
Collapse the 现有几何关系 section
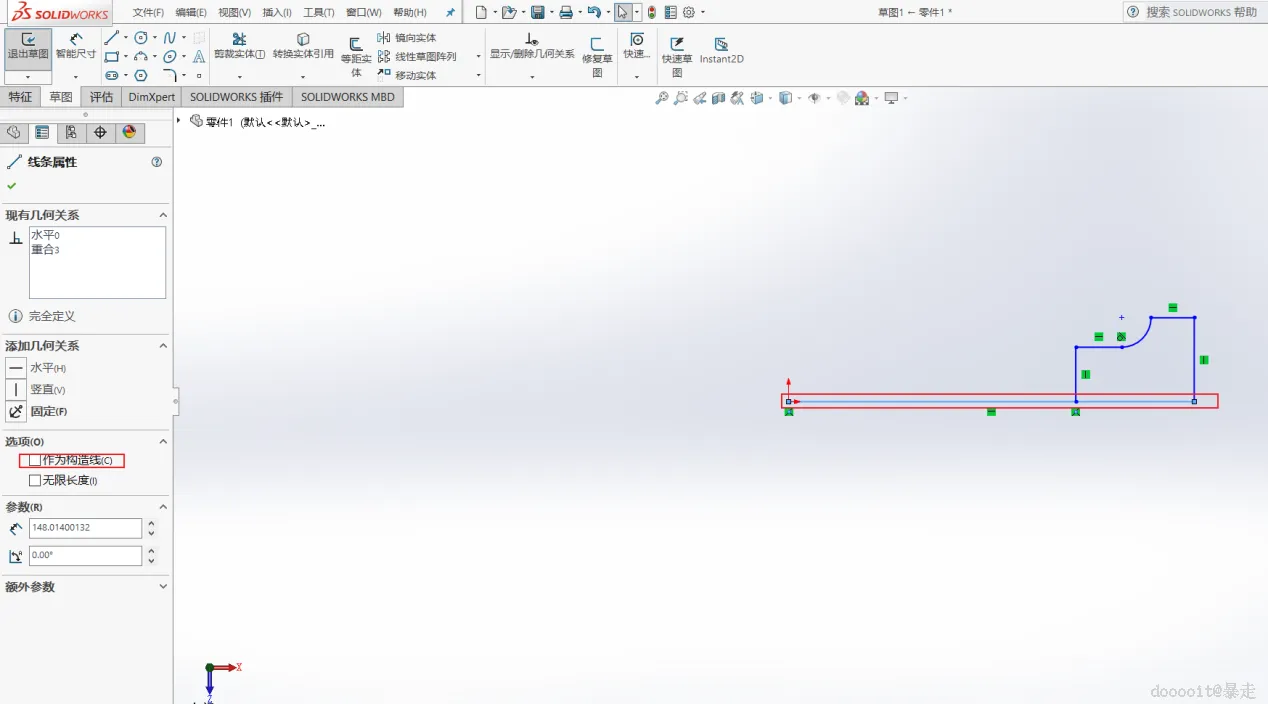(163, 215)
